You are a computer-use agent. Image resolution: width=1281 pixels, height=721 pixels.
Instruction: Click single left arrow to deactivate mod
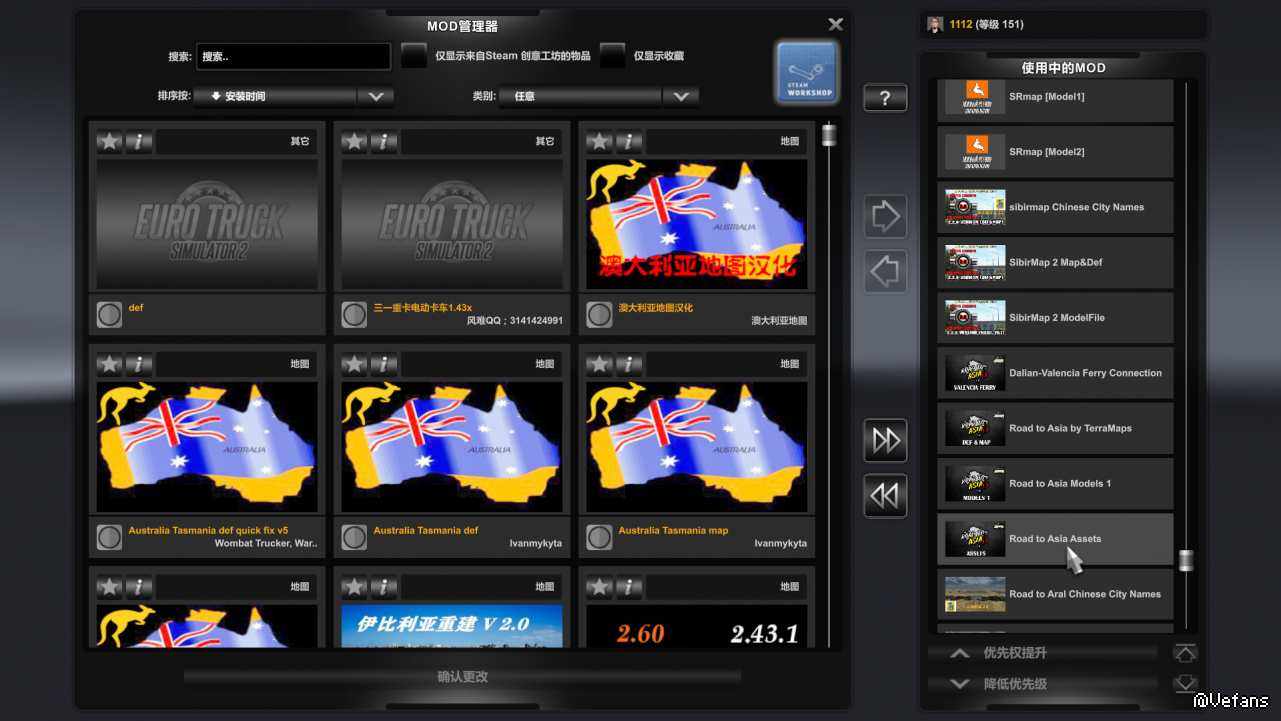point(886,272)
